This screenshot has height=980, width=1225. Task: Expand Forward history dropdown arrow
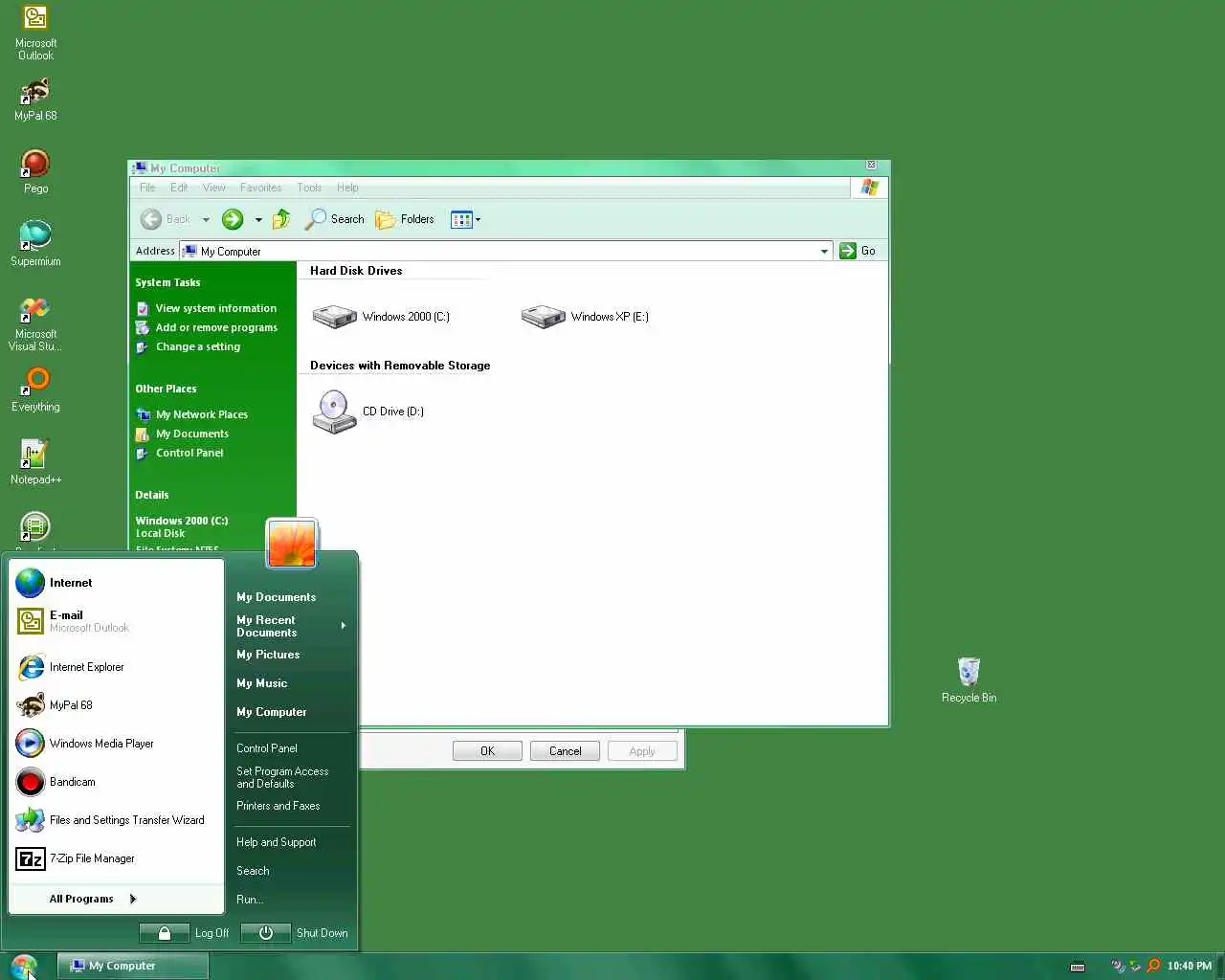click(258, 219)
